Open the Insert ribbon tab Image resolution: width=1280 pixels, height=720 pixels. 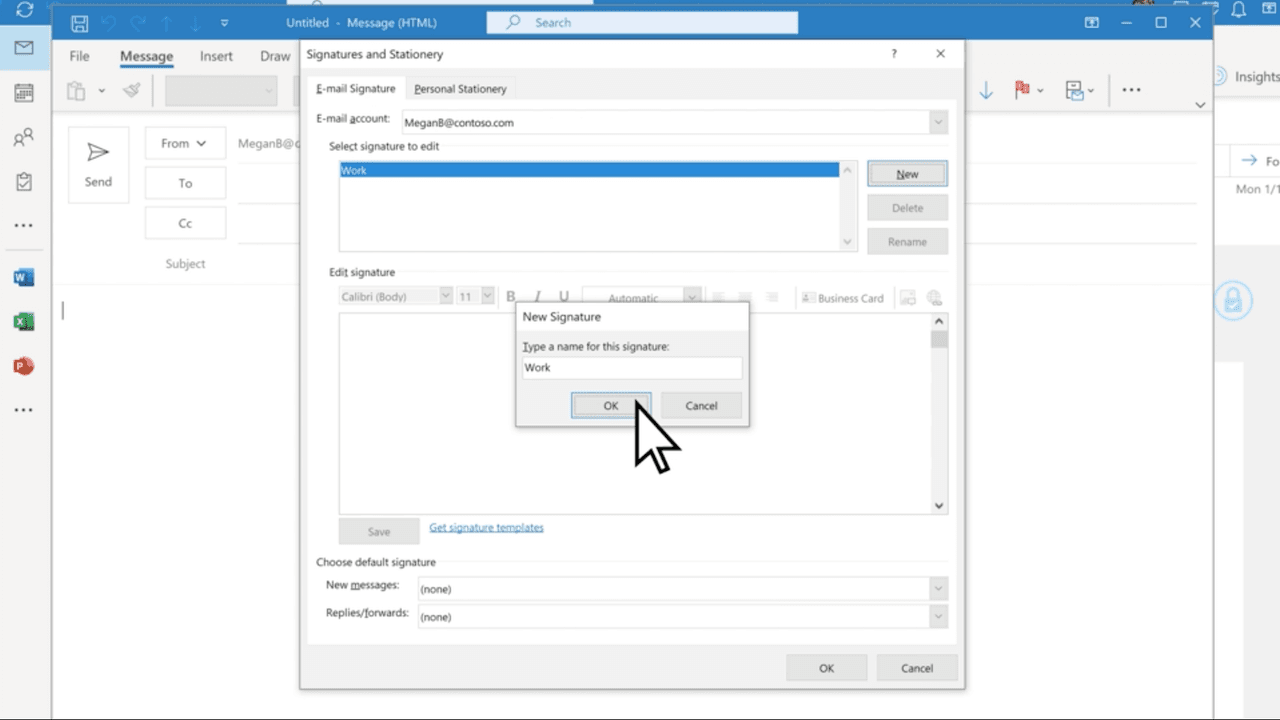tap(216, 56)
